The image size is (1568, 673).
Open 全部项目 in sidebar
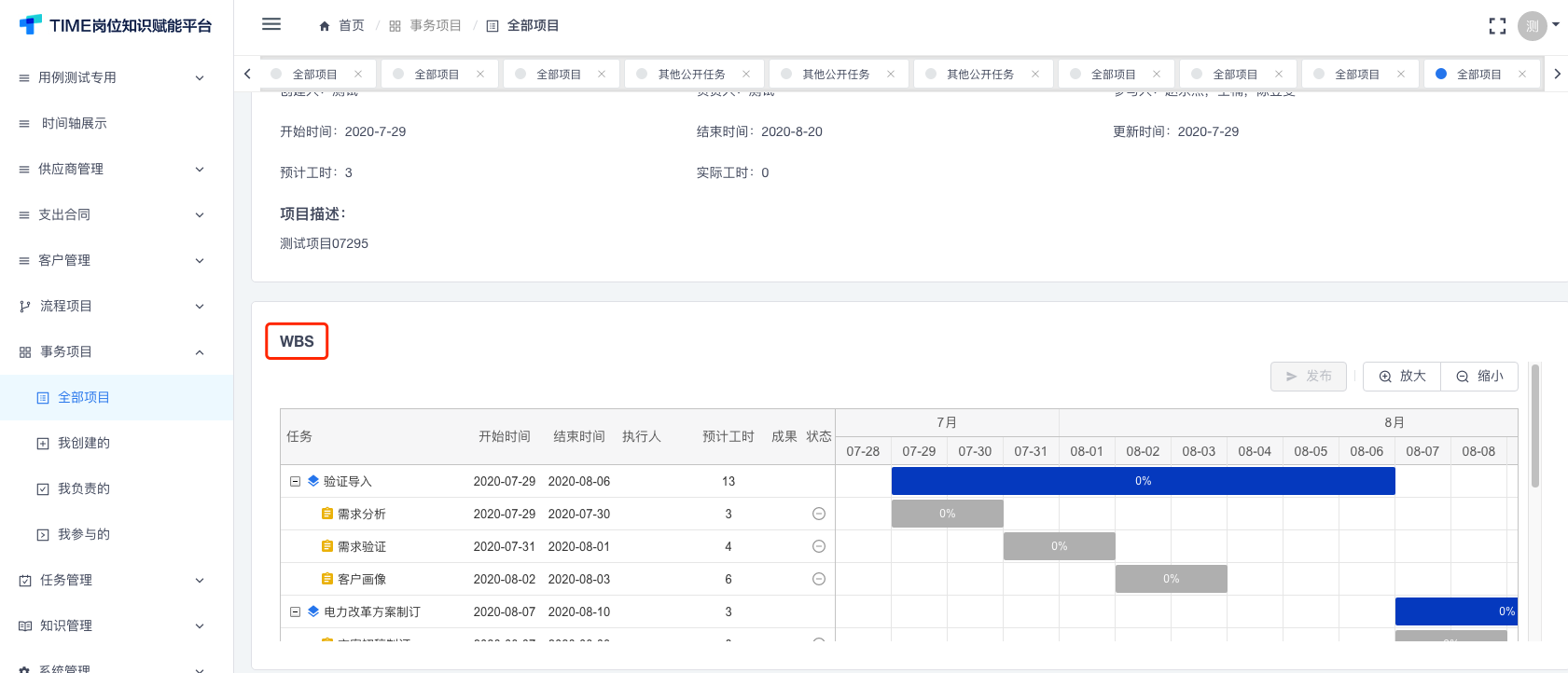click(x=117, y=397)
